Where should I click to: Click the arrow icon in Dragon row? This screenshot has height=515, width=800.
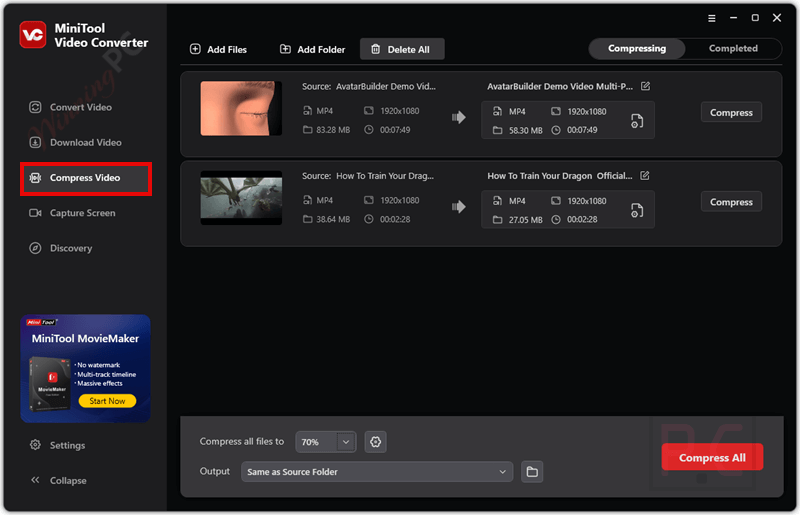(459, 207)
